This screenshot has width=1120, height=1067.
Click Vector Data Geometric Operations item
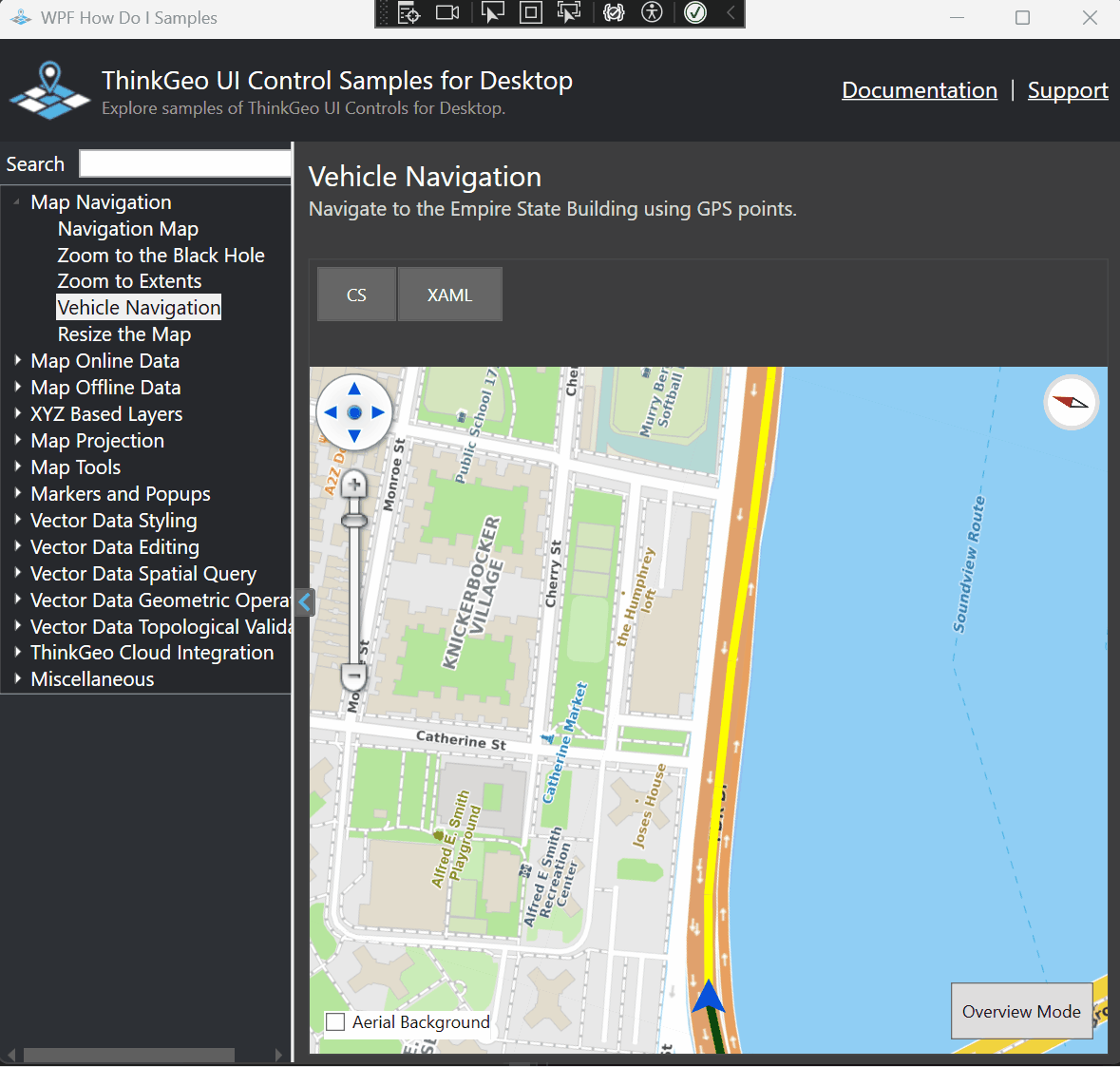(161, 600)
